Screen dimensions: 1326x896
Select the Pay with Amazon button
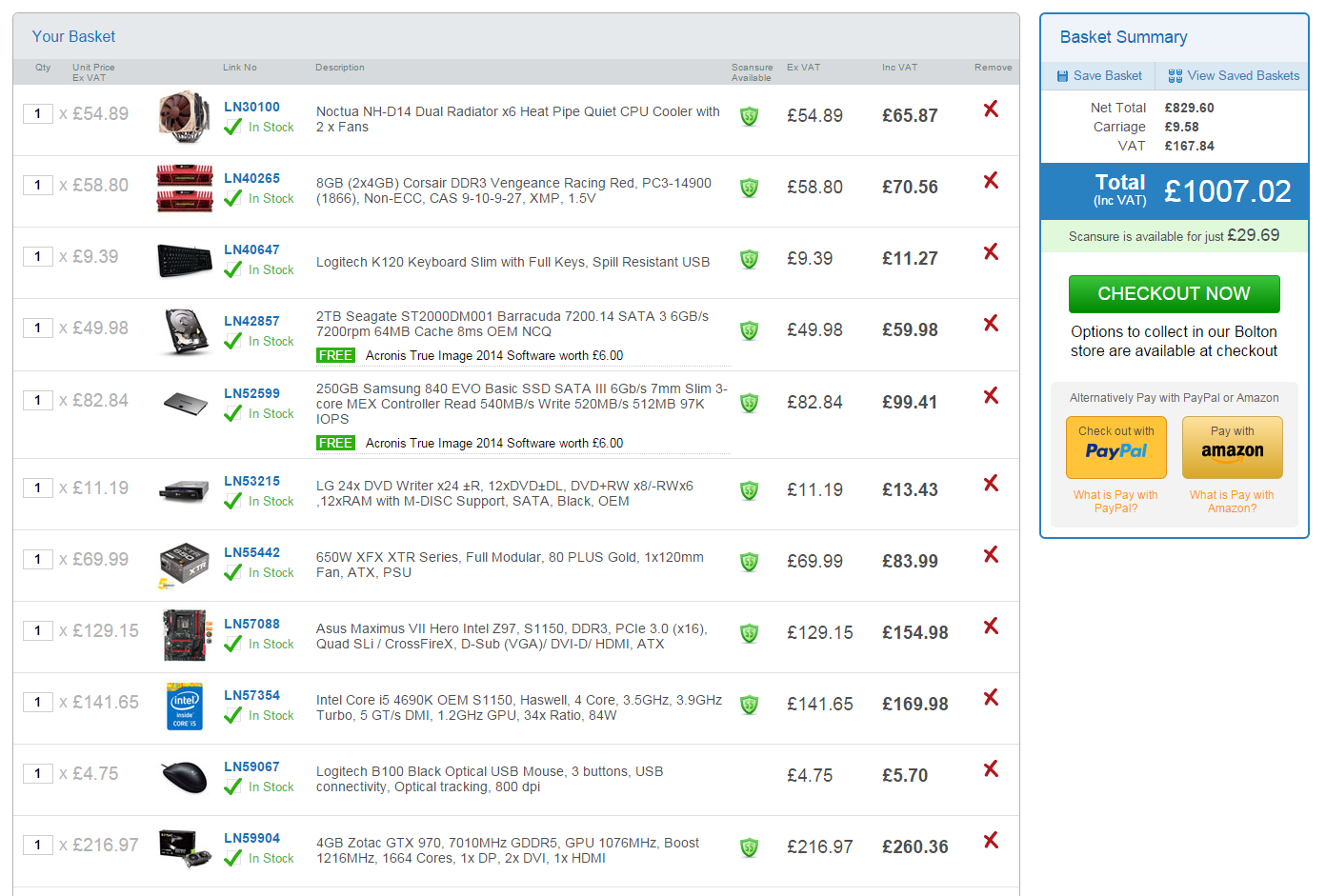(x=1233, y=448)
